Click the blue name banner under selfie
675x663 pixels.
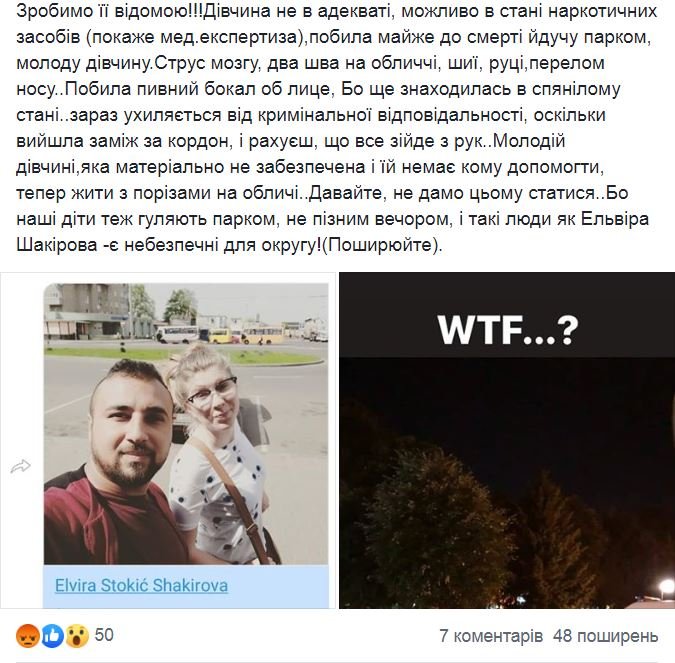coord(186,586)
